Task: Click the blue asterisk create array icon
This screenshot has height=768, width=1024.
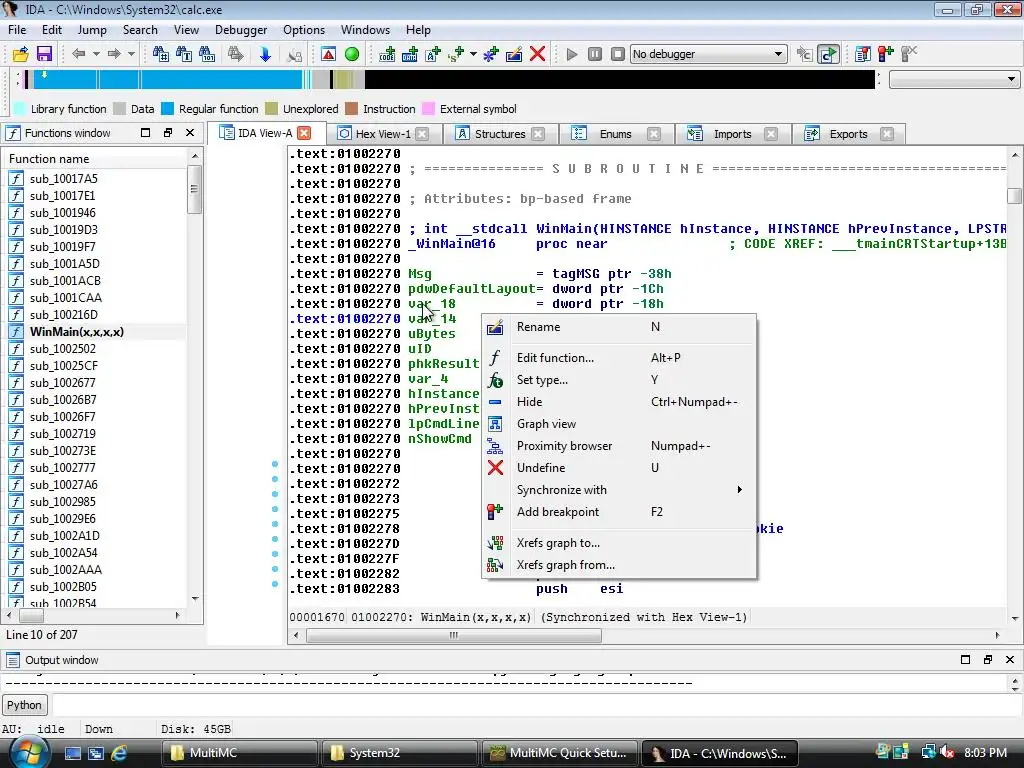Action: pyautogui.click(x=490, y=54)
